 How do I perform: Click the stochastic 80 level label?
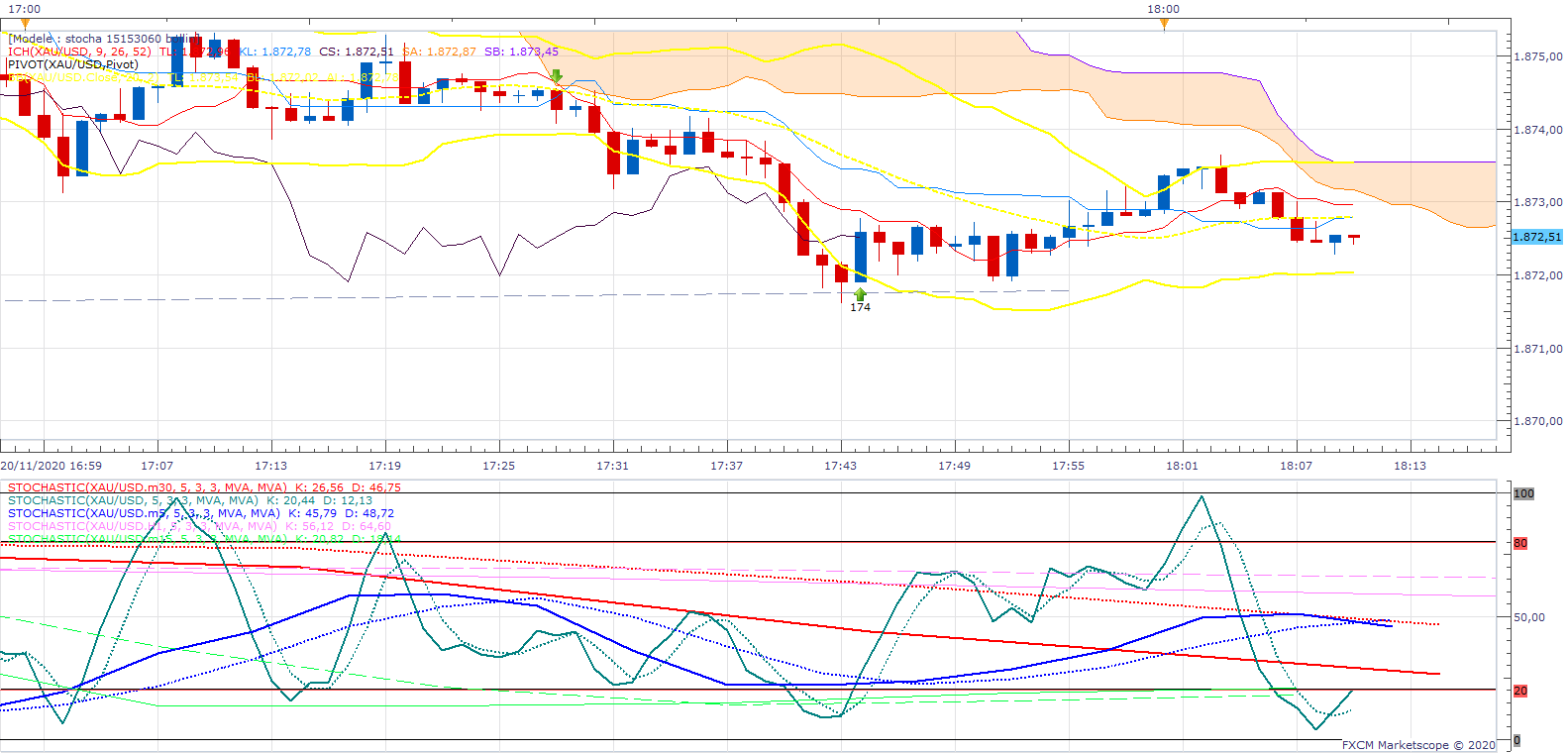[x=1520, y=543]
